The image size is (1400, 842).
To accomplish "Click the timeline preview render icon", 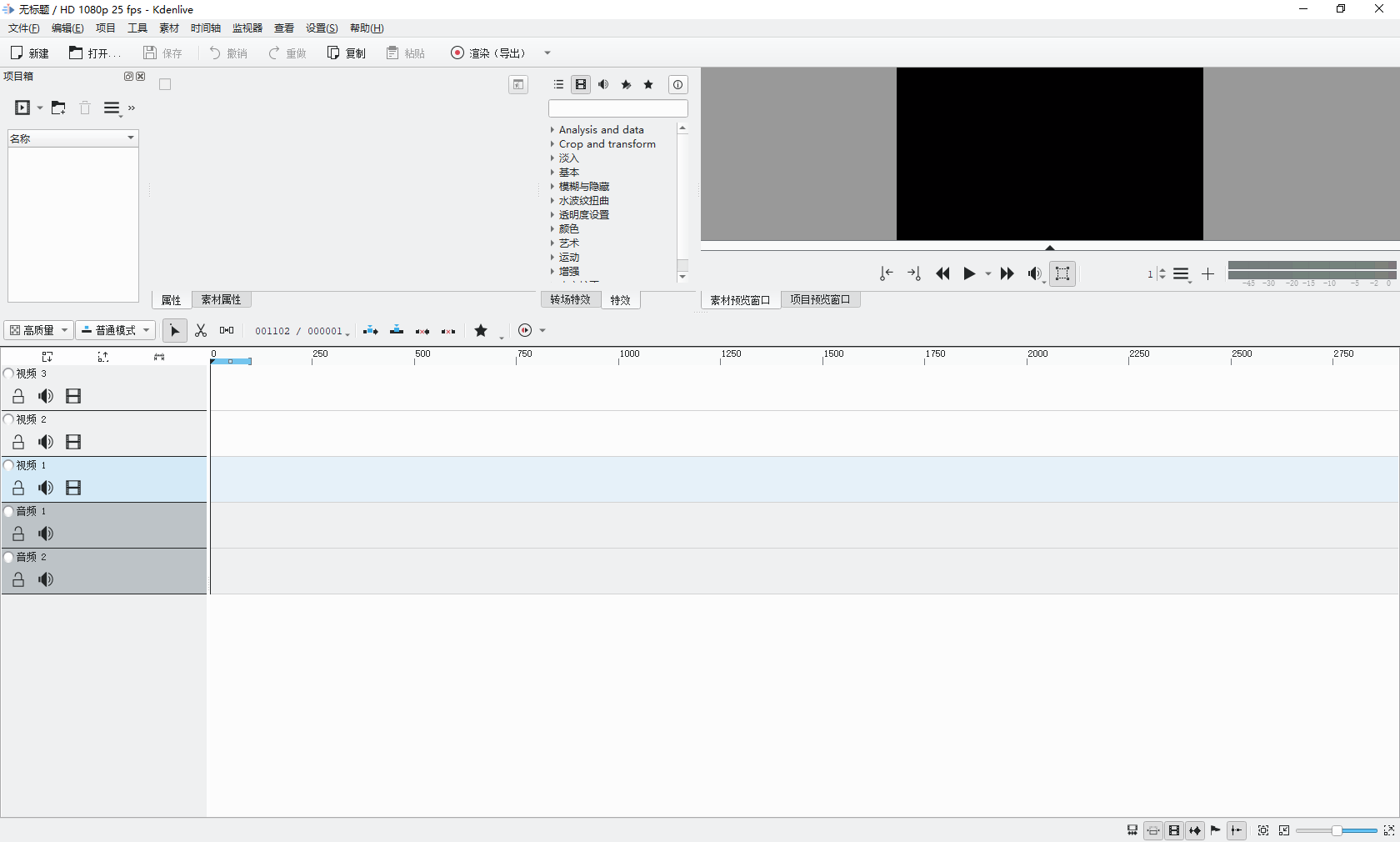I will click(x=525, y=331).
